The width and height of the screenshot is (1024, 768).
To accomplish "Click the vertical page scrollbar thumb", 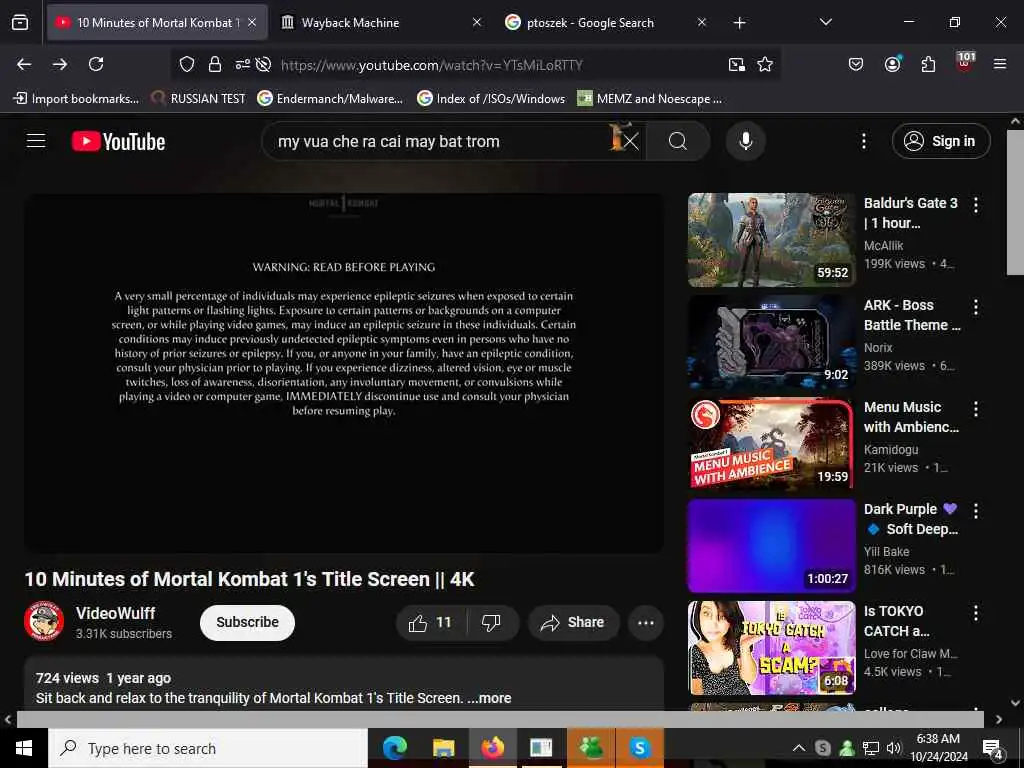I will pyautogui.click(x=1015, y=201).
